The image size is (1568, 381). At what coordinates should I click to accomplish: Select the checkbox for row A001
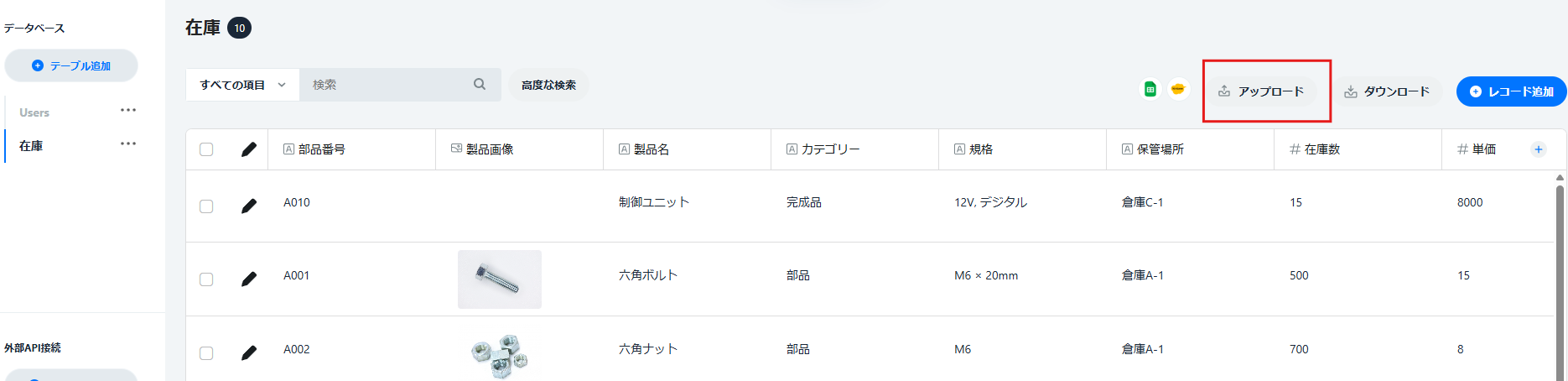[x=206, y=279]
